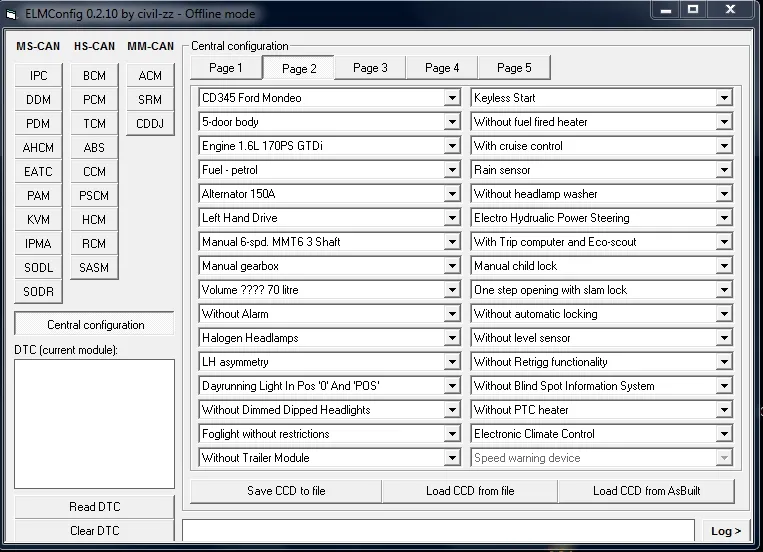
Task: Select the BCM module
Action: point(94,76)
